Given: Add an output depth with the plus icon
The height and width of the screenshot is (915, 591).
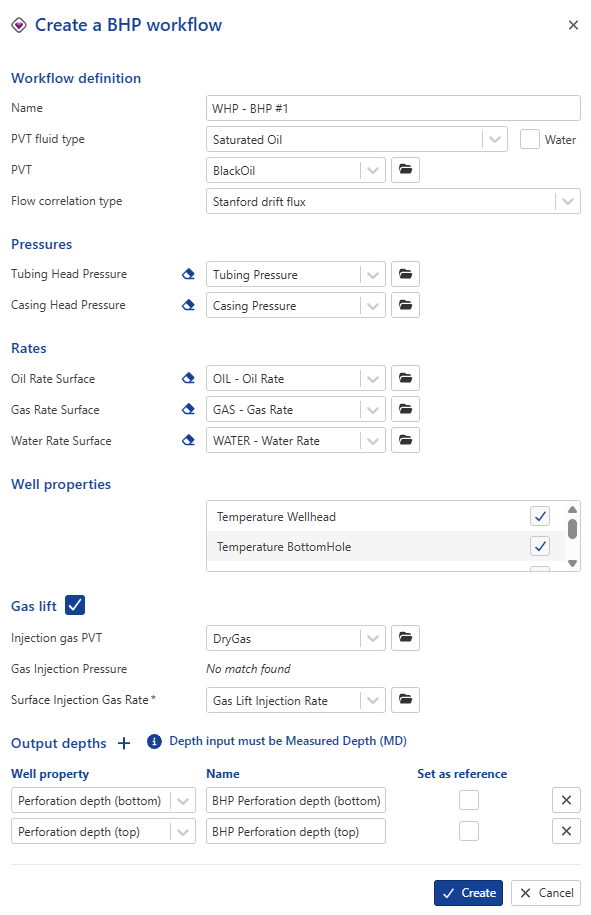Looking at the screenshot, I should [122, 742].
